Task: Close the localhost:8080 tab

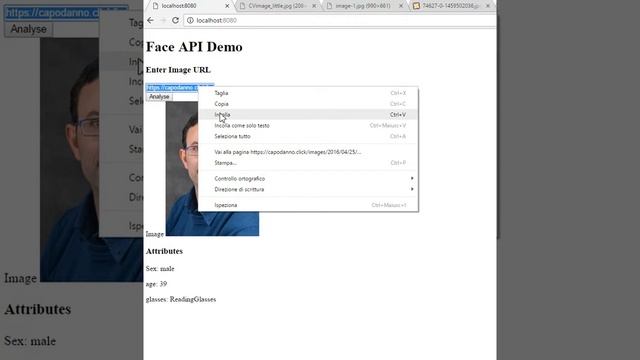Action: pos(227,6)
